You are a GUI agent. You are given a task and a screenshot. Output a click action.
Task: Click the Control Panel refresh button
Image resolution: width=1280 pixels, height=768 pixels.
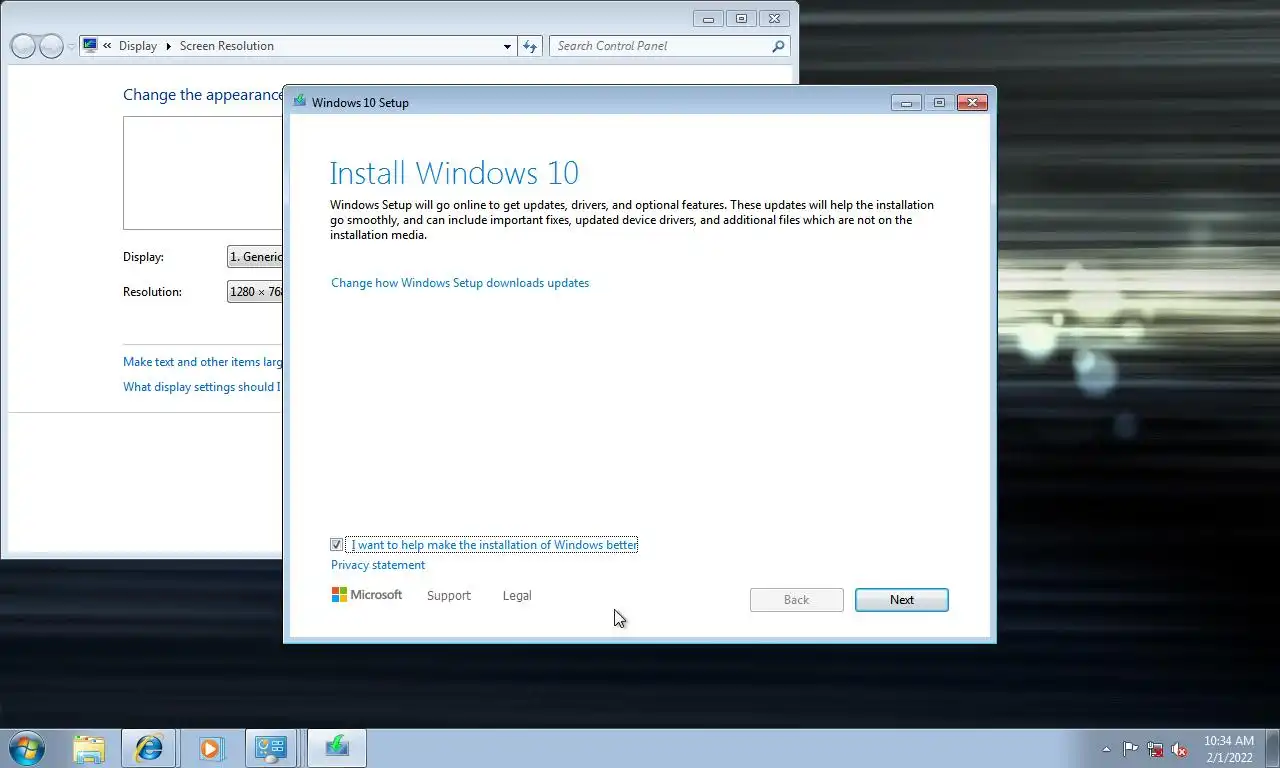(531, 46)
